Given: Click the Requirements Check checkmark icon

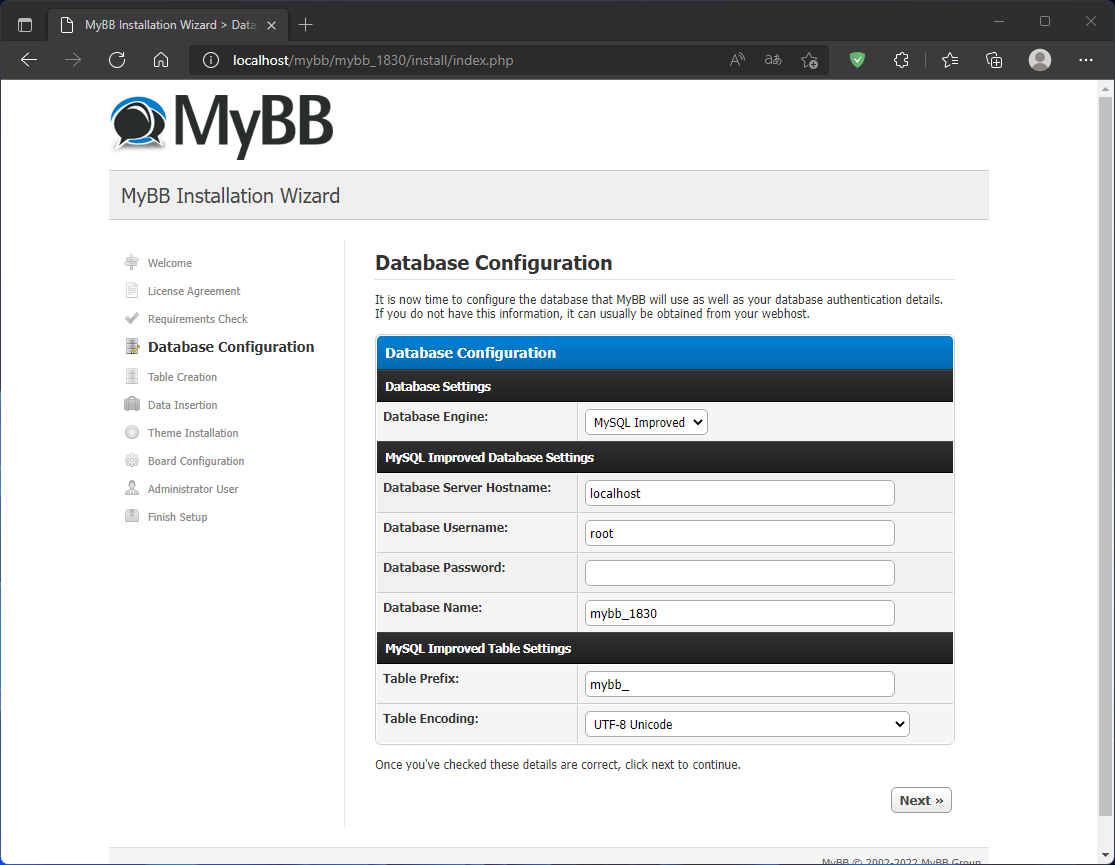Looking at the screenshot, I should 132,318.
